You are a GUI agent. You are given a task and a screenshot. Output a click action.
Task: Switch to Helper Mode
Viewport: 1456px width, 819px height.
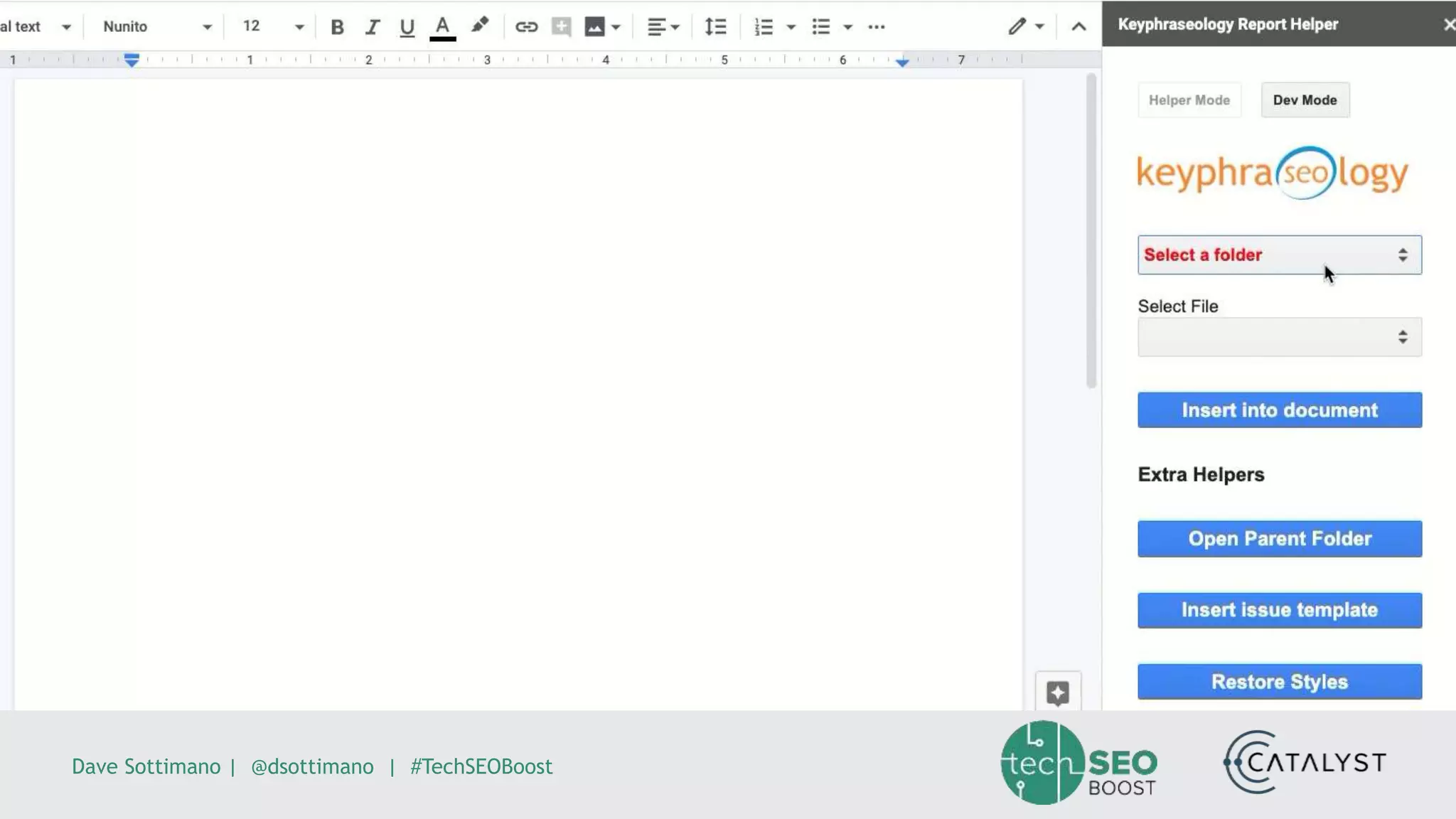click(x=1189, y=100)
